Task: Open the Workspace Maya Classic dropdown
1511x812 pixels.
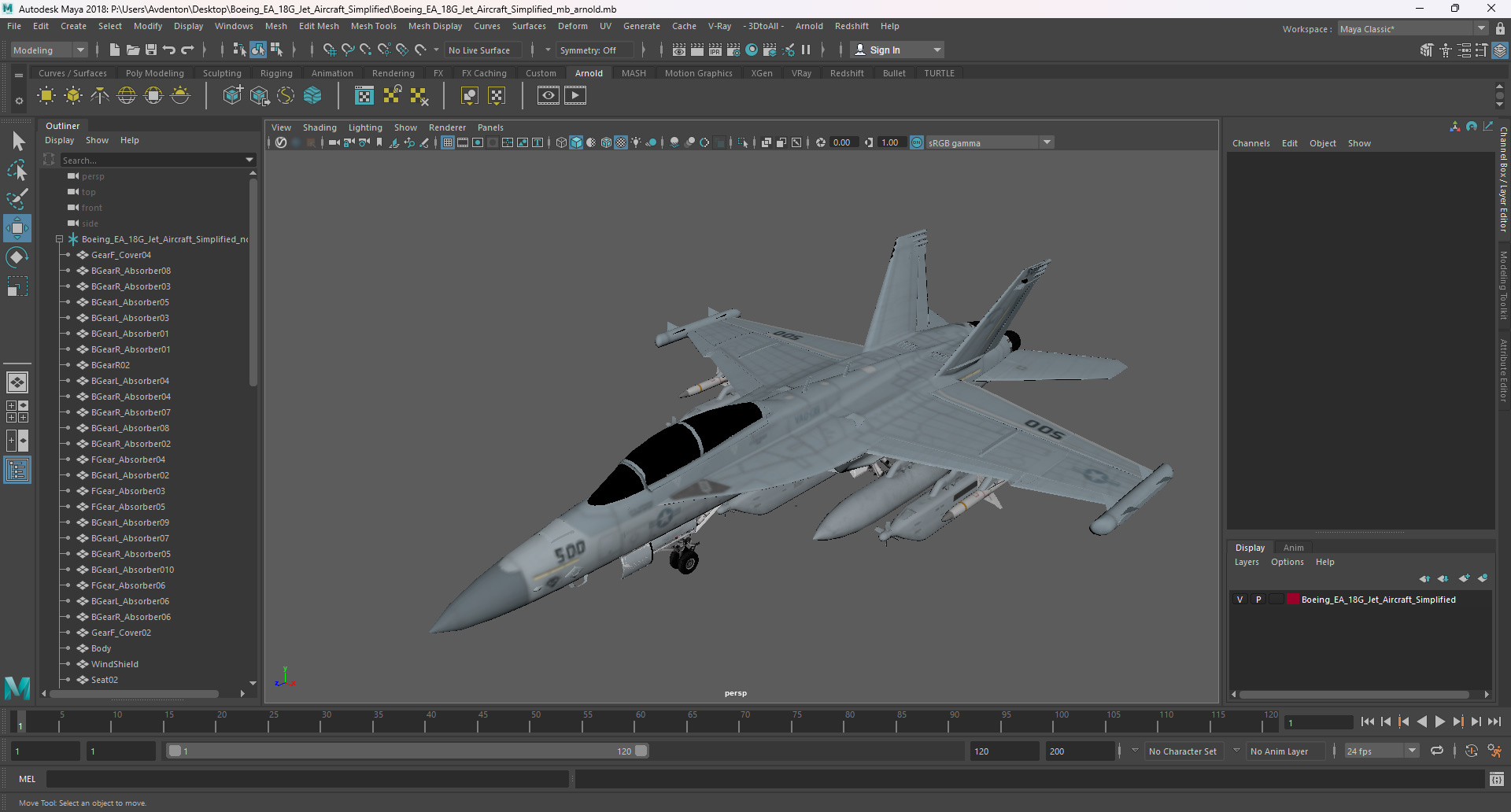Action: [x=1413, y=29]
